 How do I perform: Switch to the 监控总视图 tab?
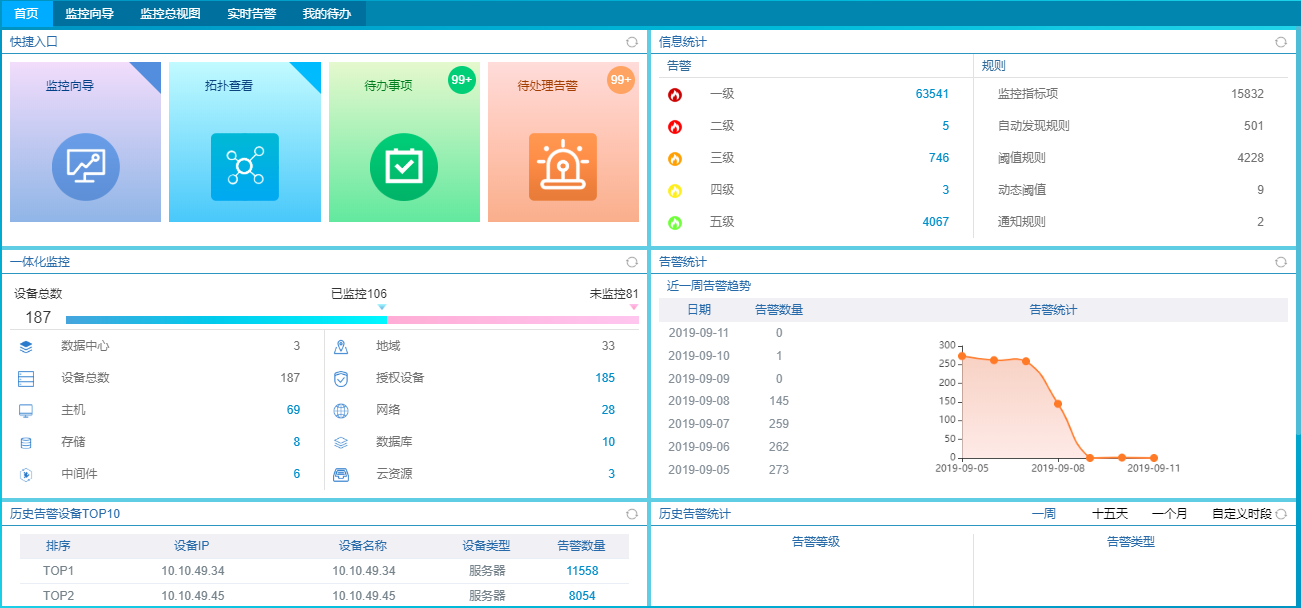click(x=170, y=14)
